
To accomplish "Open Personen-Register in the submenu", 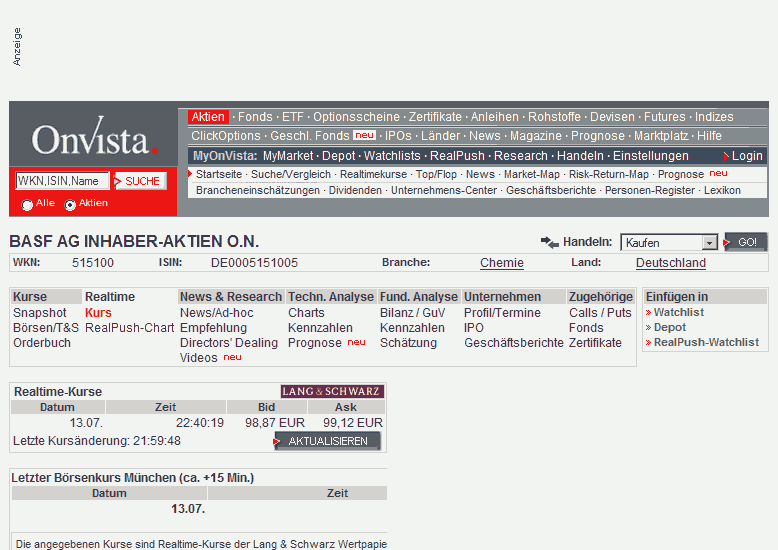I will coord(650,190).
